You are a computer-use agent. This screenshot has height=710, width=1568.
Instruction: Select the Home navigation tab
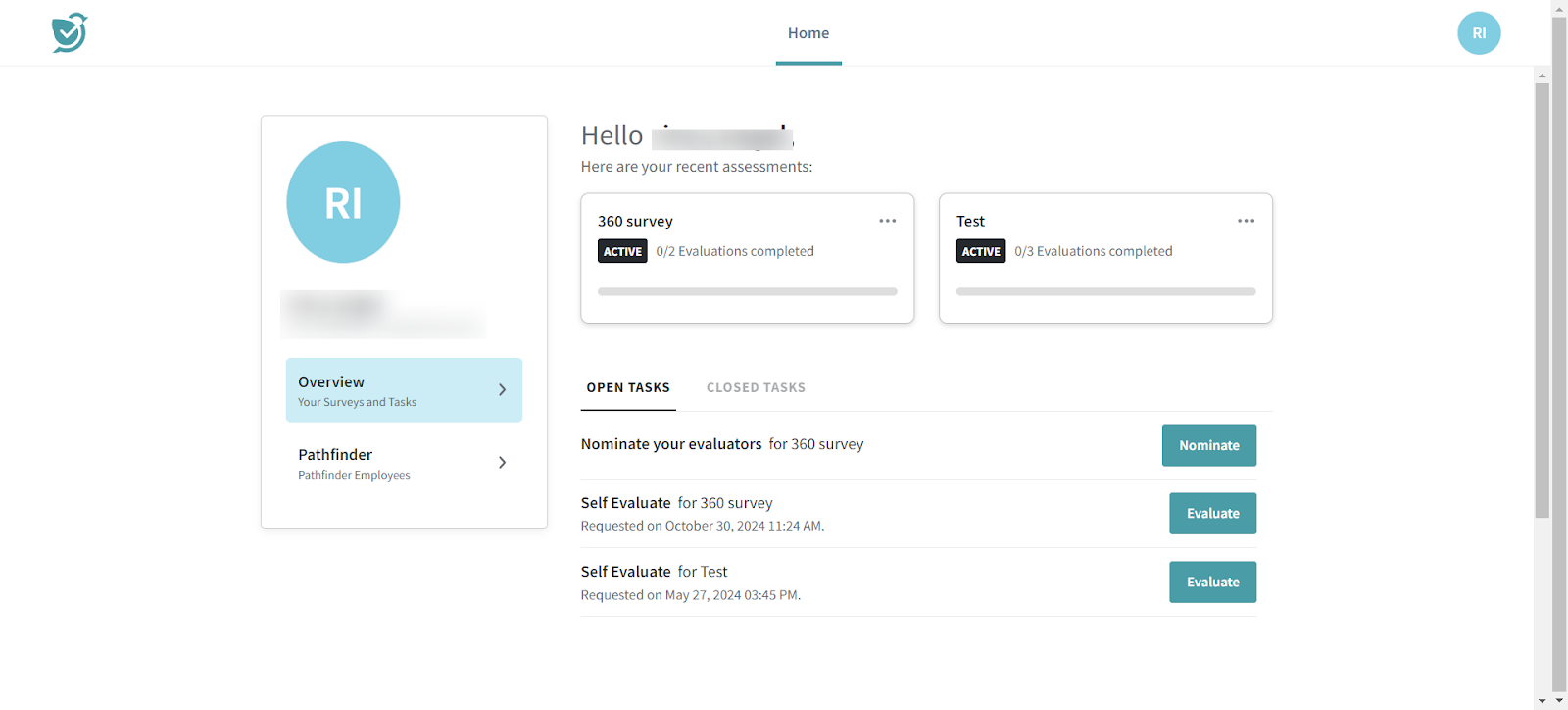pyautogui.click(x=808, y=33)
